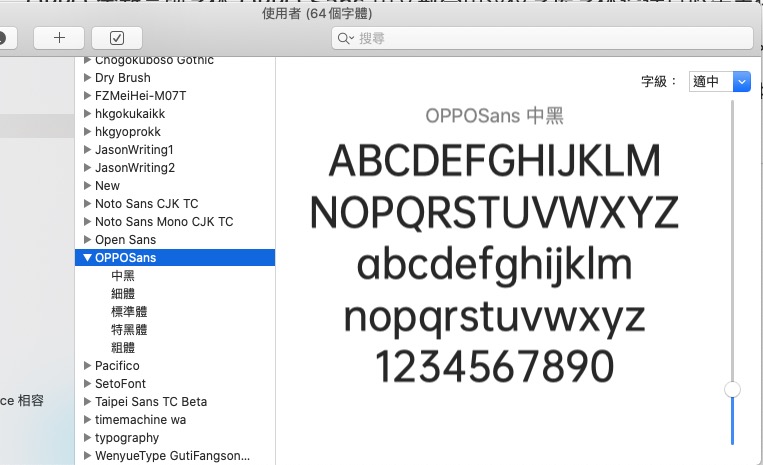This screenshot has width=763, height=465.
Task: Expand the timemachine wa font family
Action: (88, 419)
